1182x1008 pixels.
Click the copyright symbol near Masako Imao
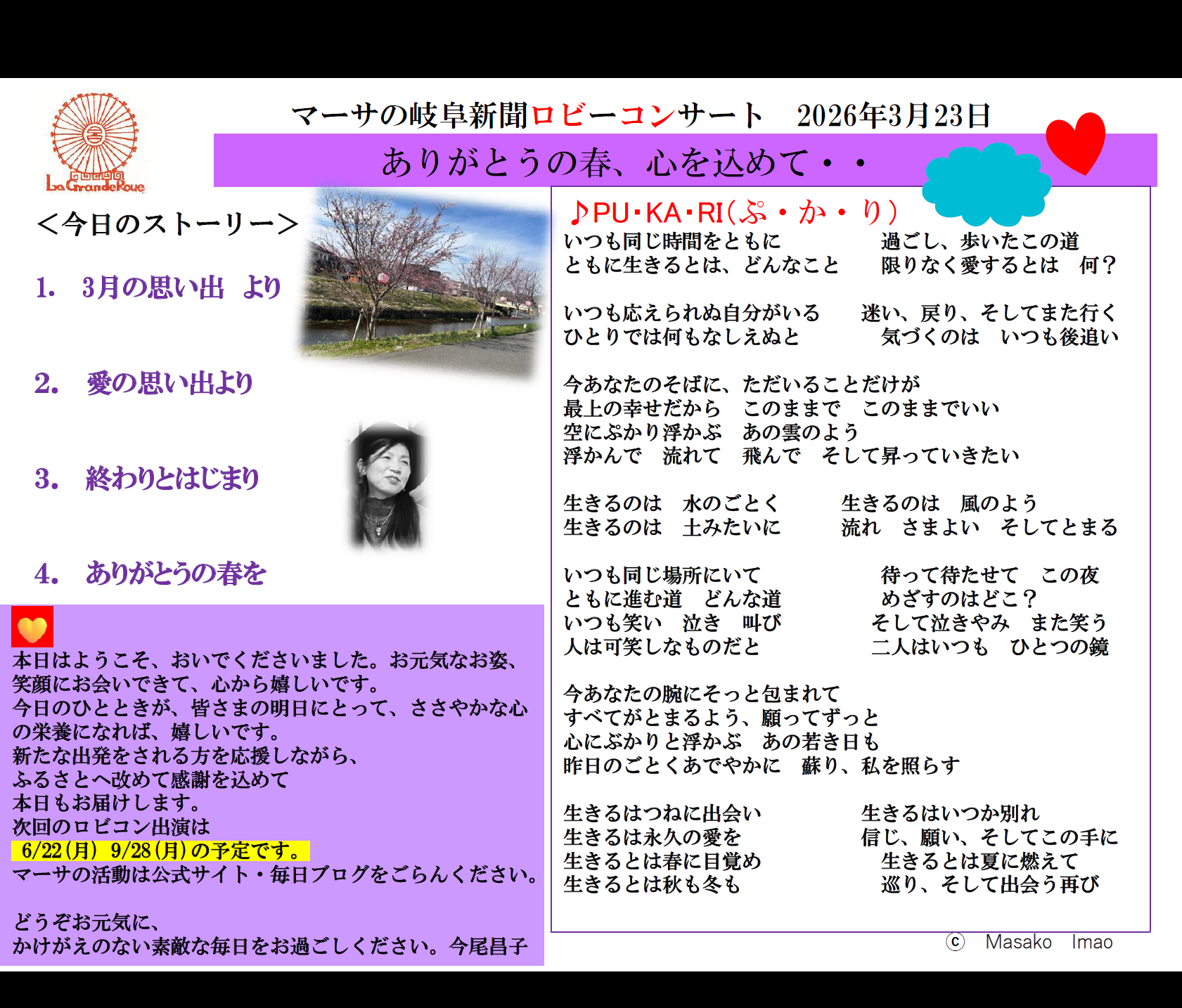click(955, 942)
